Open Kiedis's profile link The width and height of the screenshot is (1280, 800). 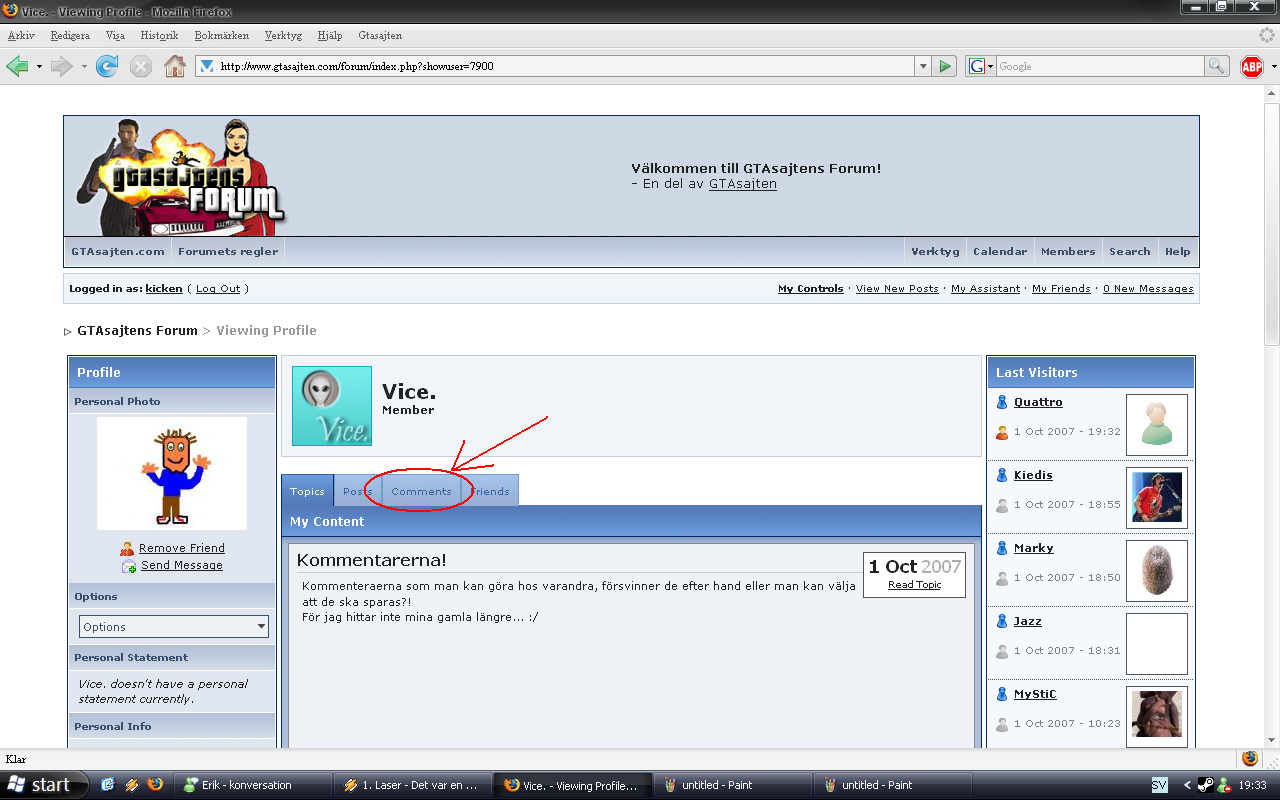[1033, 475]
